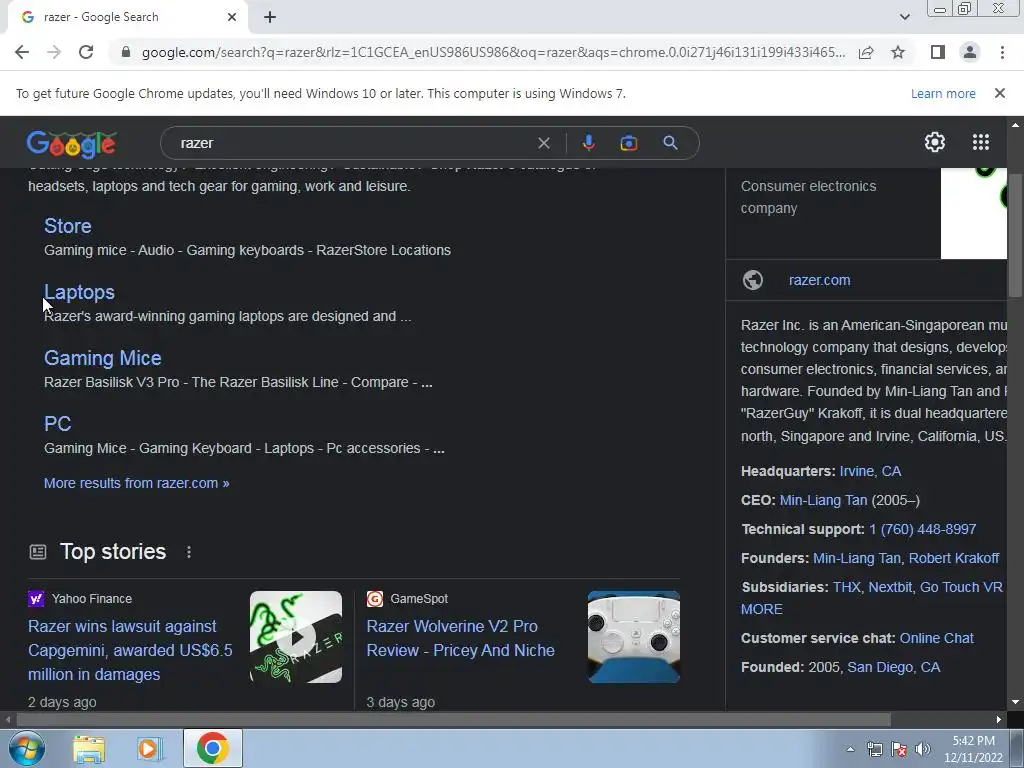
Task: Click More results from razer.com
Action: (136, 483)
